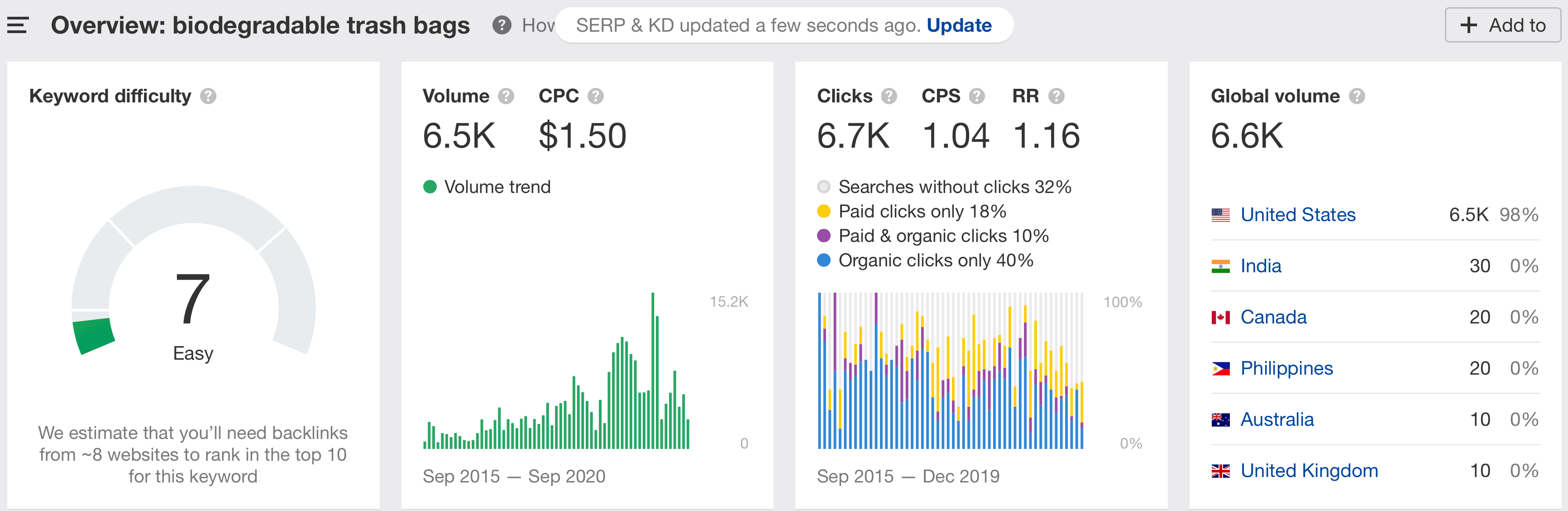Click the Organic clicks only legend item
This screenshot has height=511, width=1568.
click(935, 260)
